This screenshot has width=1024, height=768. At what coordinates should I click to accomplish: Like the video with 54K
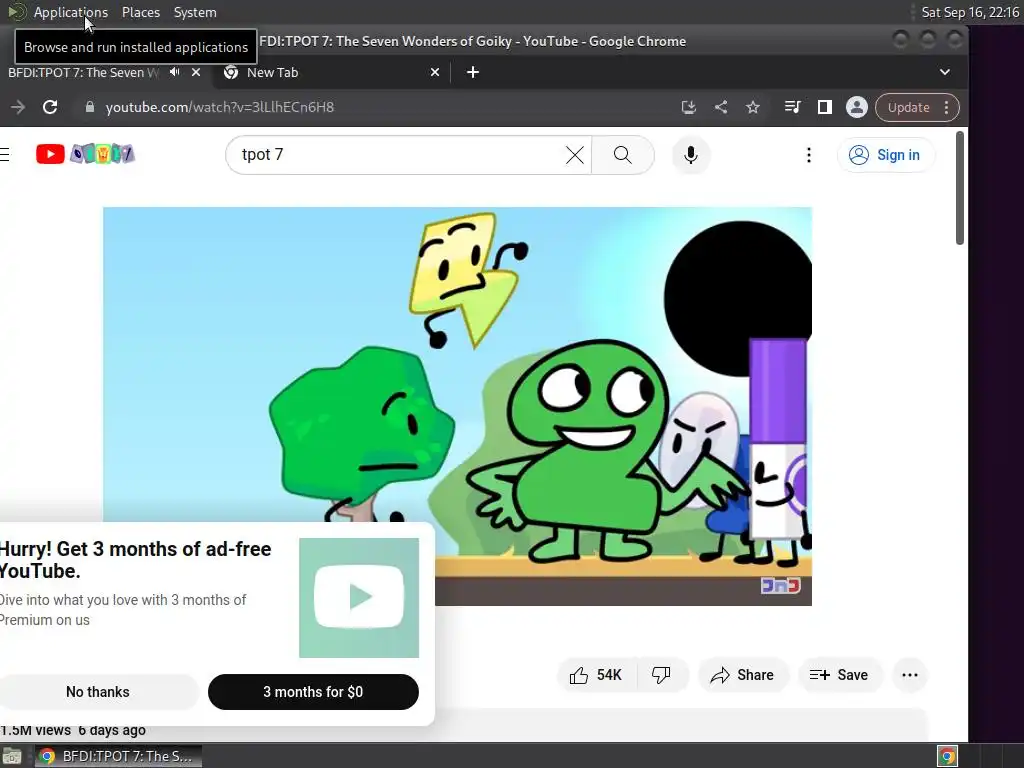point(595,675)
